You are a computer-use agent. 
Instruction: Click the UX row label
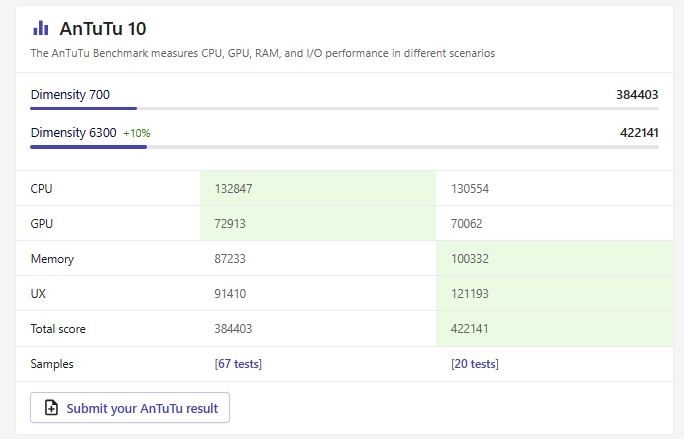pyautogui.click(x=38, y=294)
